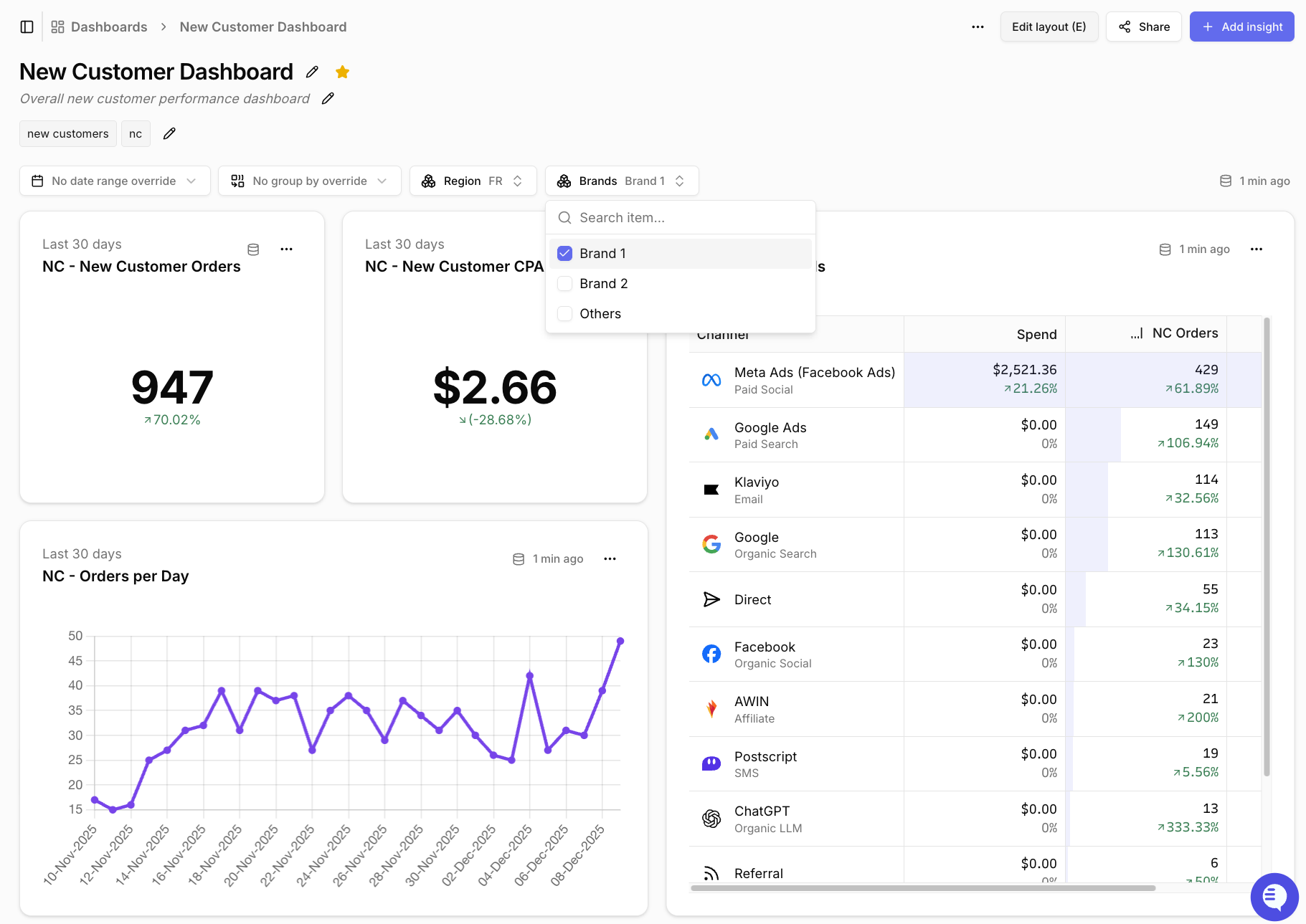
Task: Uncheck the Brand 1 checkbox
Action: click(565, 253)
